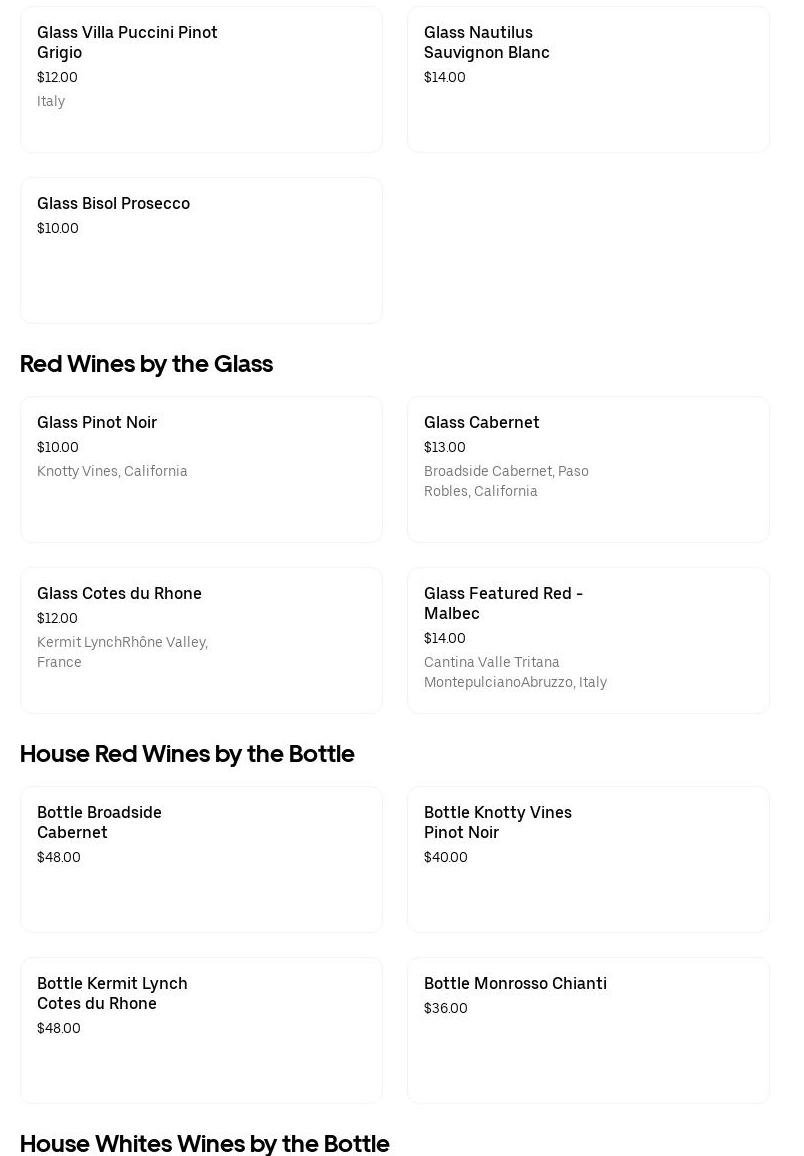Click the Paso Robles, California description
The width and height of the screenshot is (804, 1156).
(506, 481)
